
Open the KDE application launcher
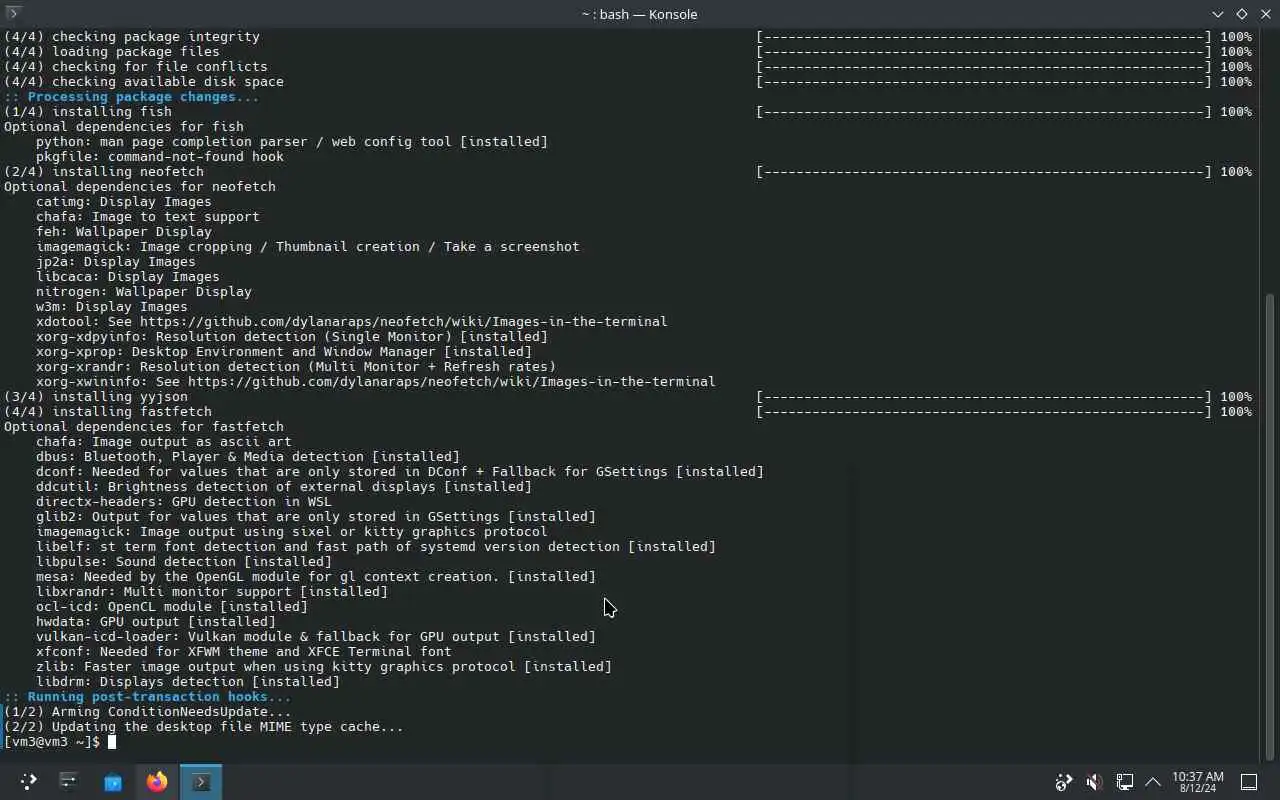(x=28, y=781)
